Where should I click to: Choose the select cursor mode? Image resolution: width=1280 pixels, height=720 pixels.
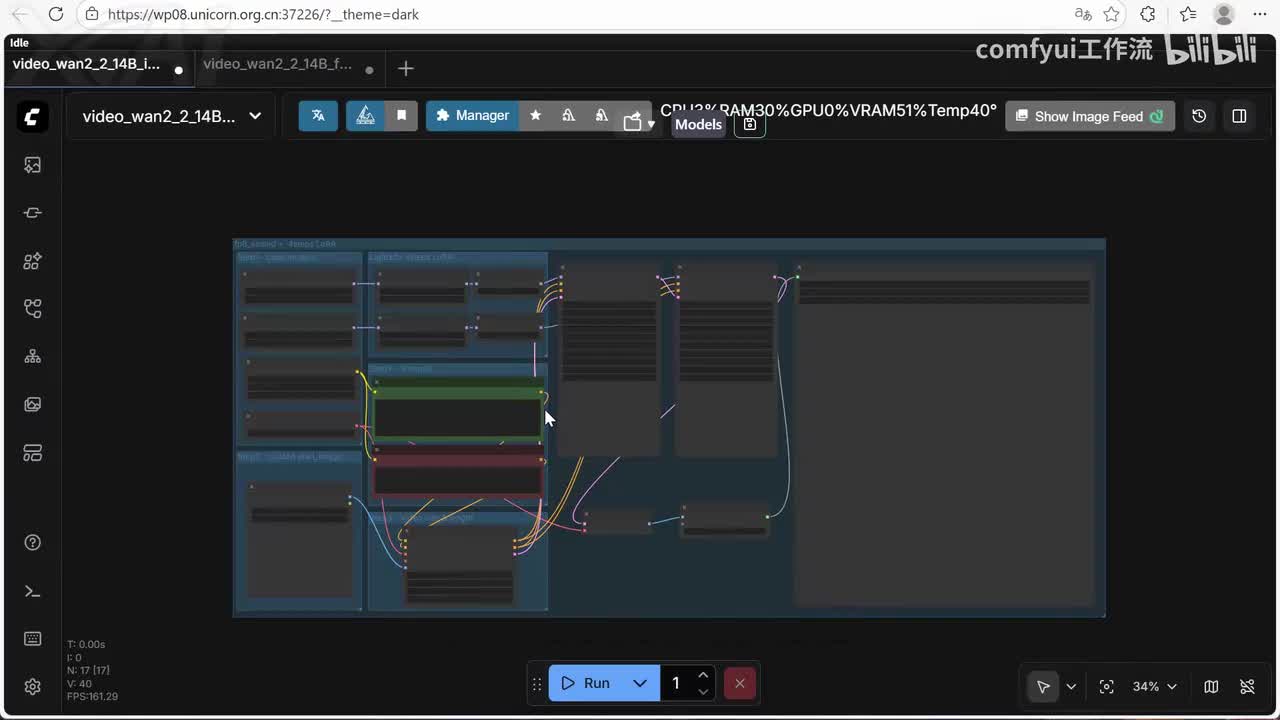click(x=1043, y=687)
